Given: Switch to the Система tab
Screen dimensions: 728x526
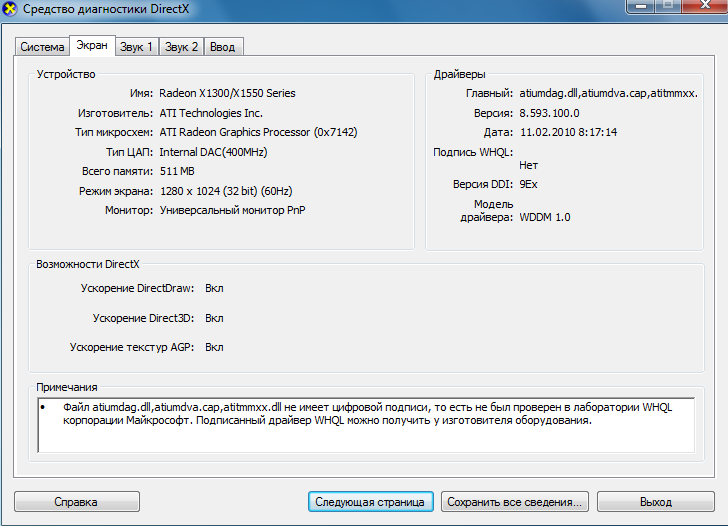Looking at the screenshot, I should click(x=42, y=47).
